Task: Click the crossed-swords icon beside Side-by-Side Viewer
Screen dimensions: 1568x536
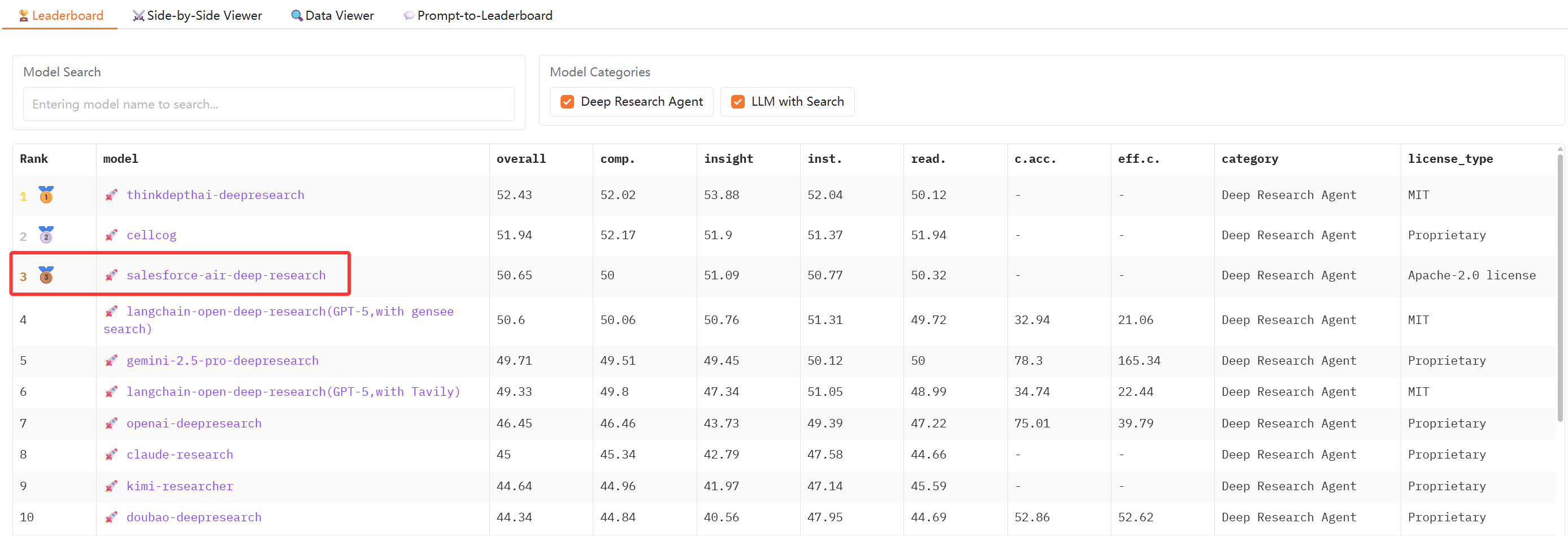Action: (138, 15)
